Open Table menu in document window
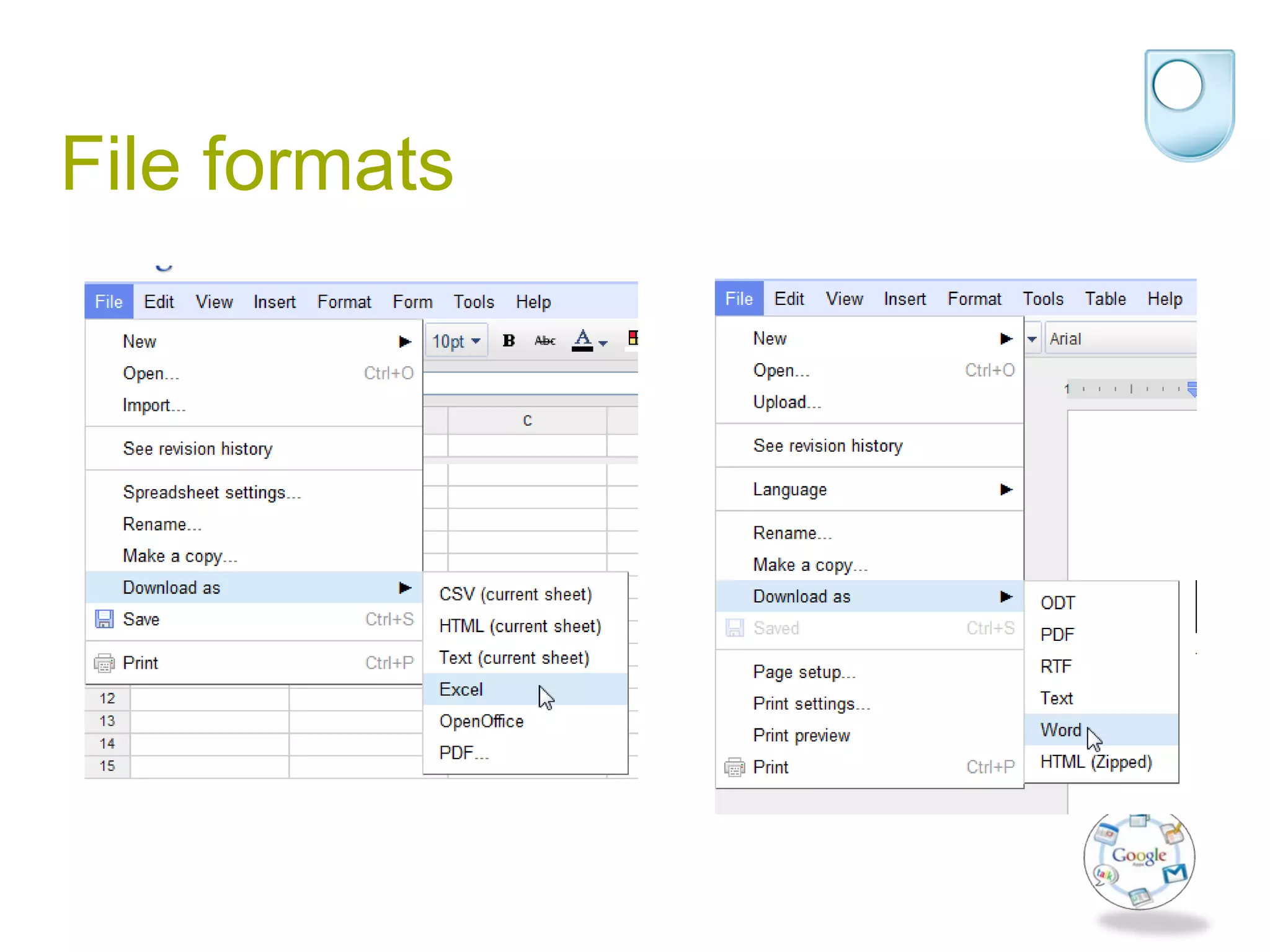The height and width of the screenshot is (952, 1270). tap(1105, 299)
